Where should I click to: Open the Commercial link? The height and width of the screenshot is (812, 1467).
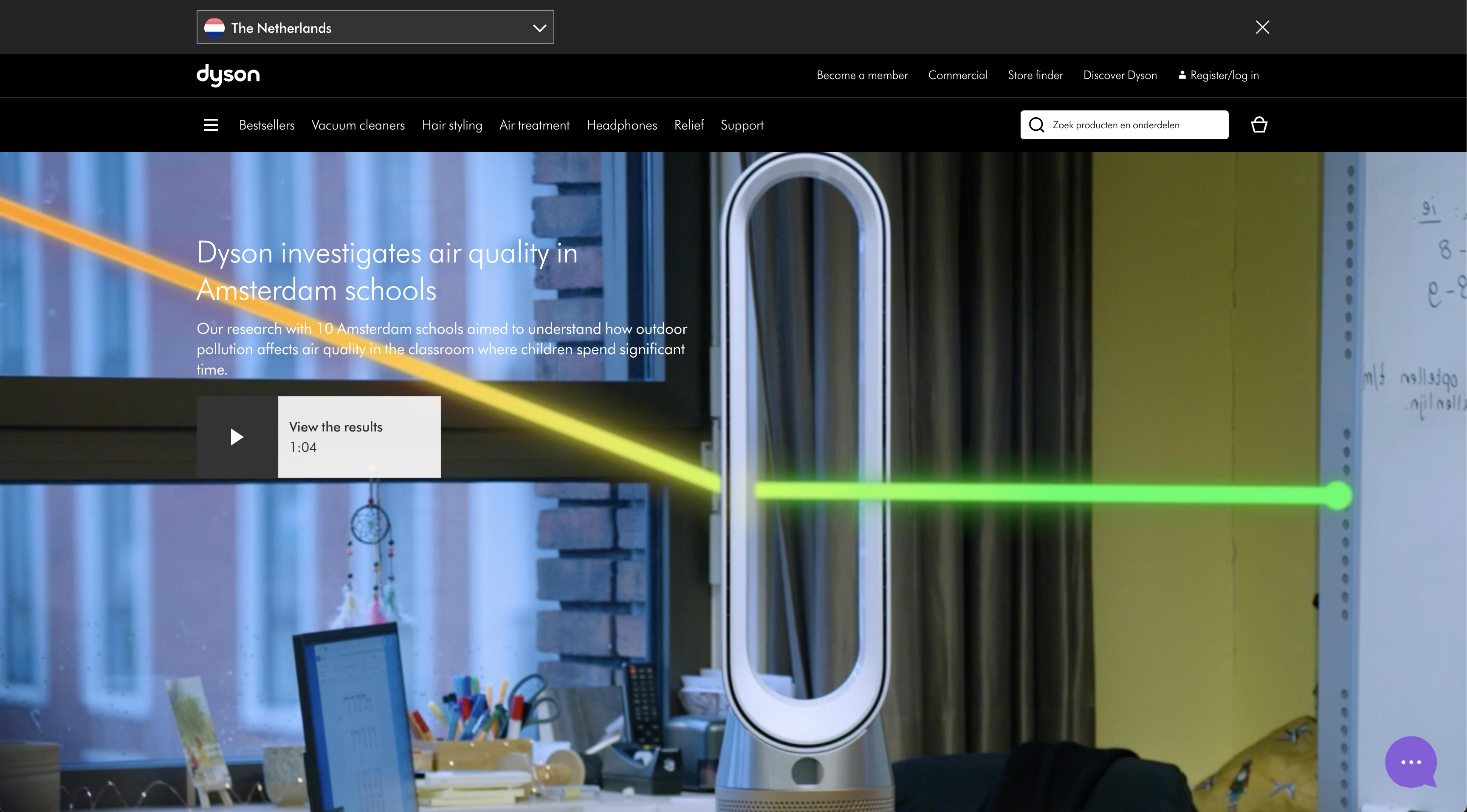coord(958,75)
